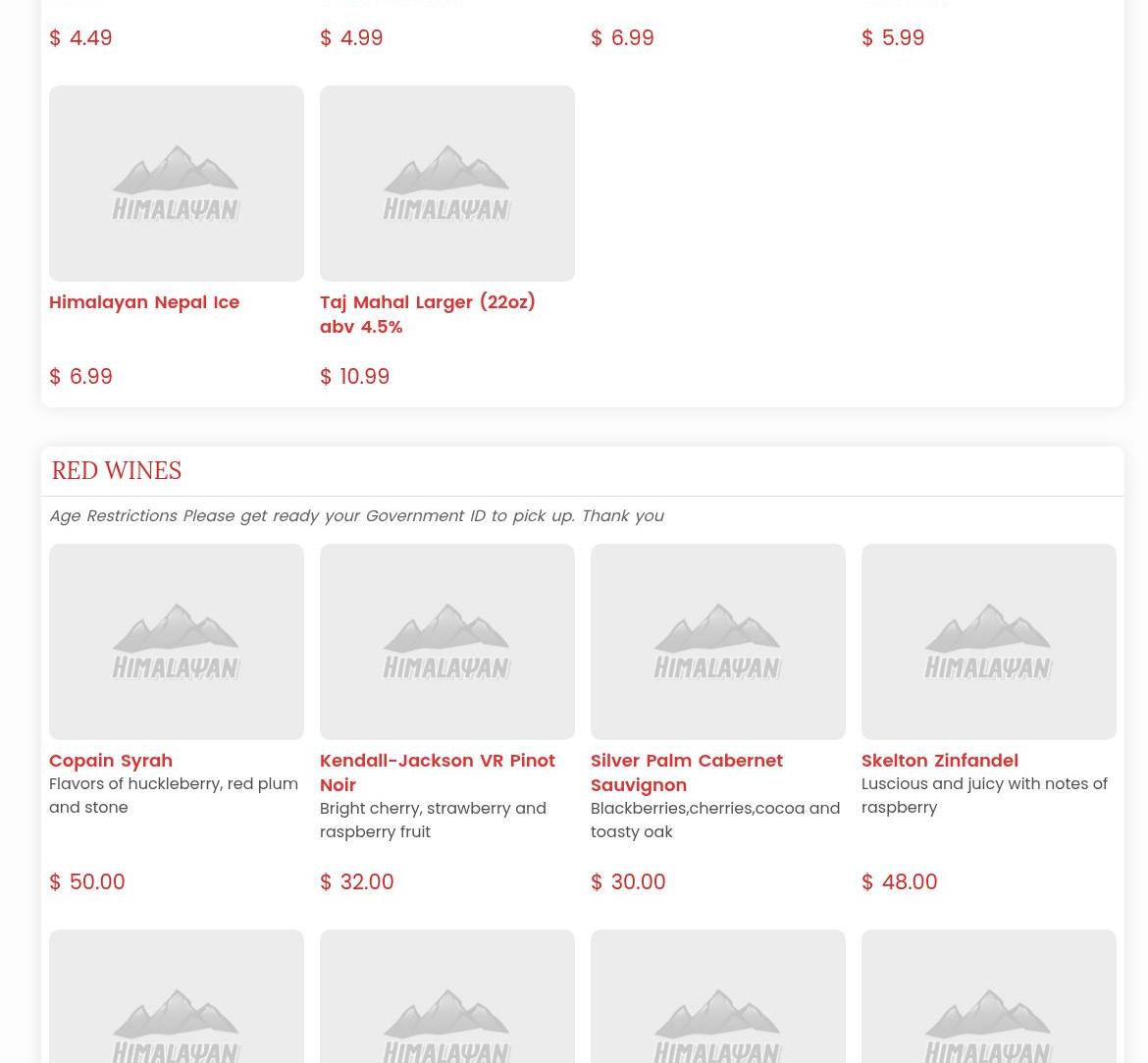Image resolution: width=1148 pixels, height=1063 pixels.
Task: Click the $ 30.00 Cabernet Sauvignon price
Action: pos(628,882)
